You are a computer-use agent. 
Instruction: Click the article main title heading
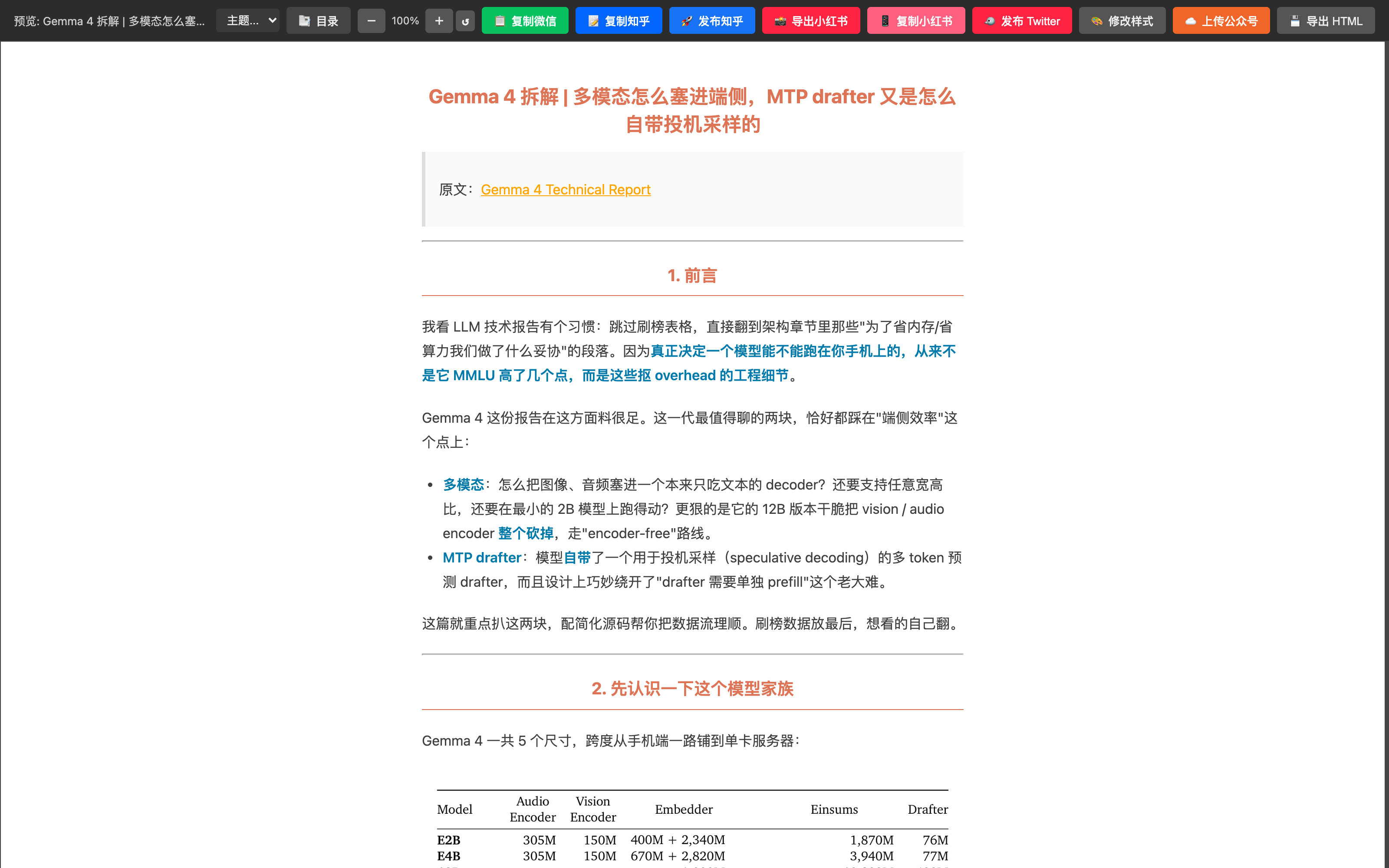692,110
